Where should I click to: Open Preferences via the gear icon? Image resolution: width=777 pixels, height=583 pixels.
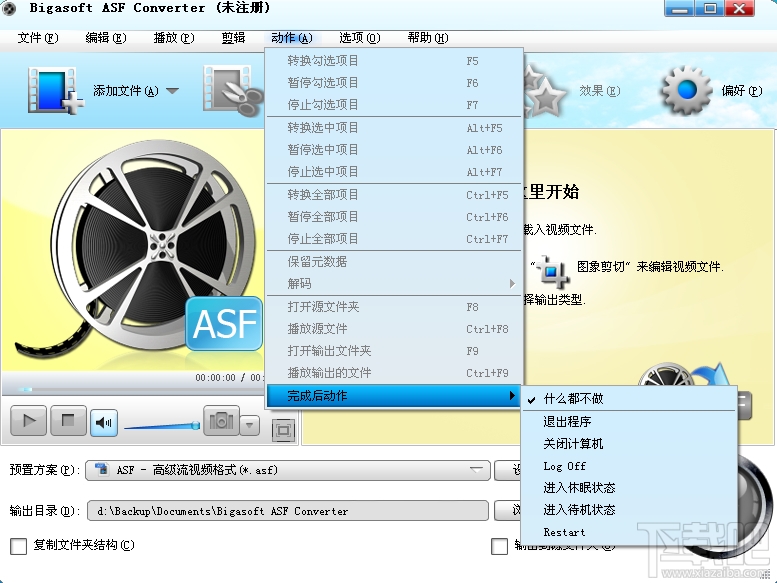click(686, 91)
